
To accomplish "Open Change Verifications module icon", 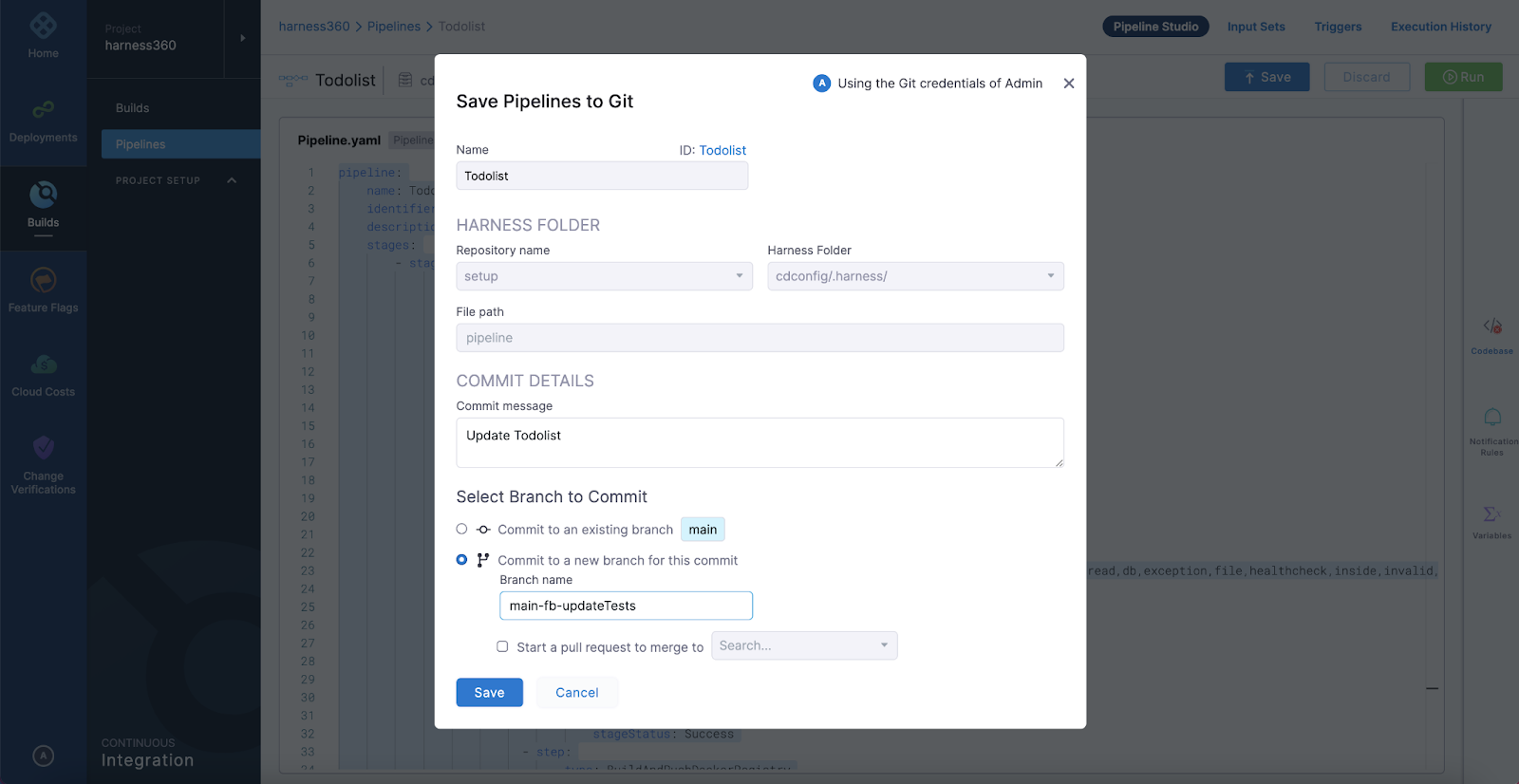I will coord(43,447).
